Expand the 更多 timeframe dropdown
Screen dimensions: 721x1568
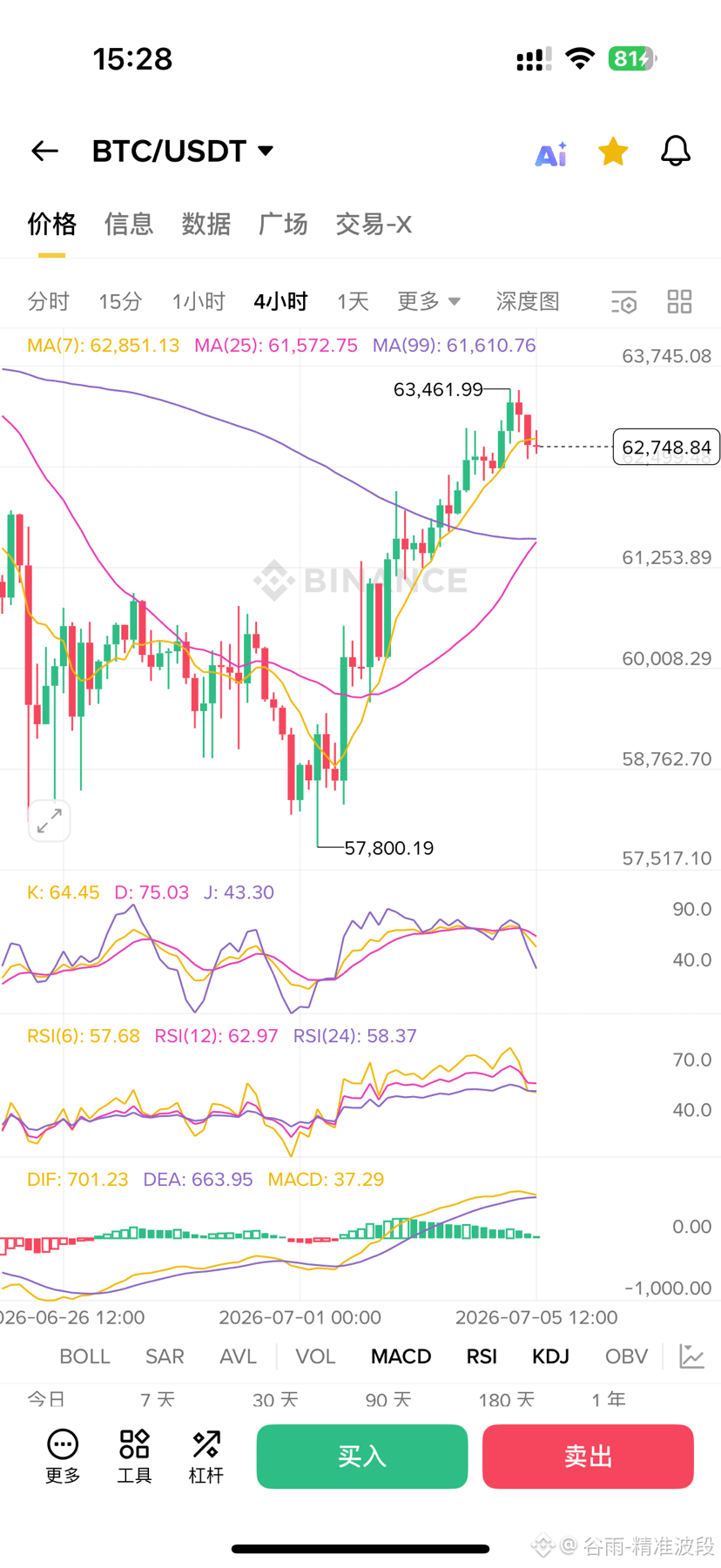pyautogui.click(x=428, y=301)
